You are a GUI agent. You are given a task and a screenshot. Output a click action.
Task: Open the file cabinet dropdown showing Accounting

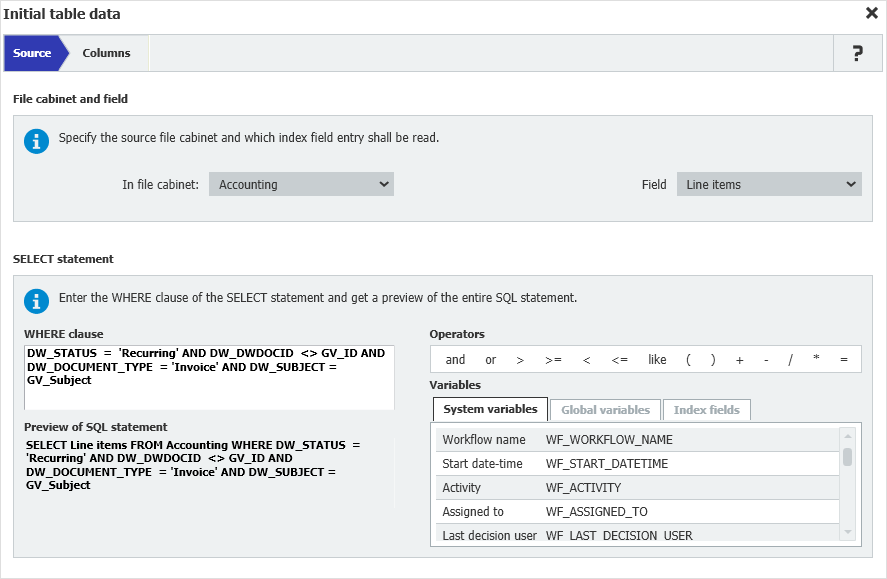point(301,184)
